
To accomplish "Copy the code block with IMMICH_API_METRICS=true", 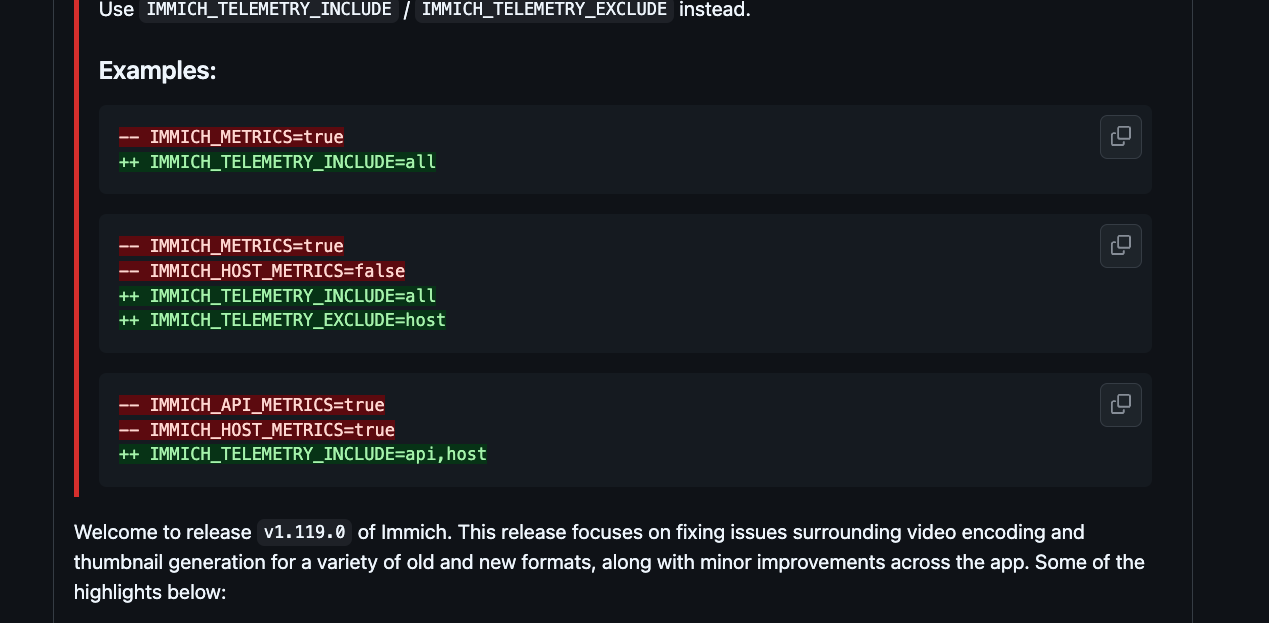I will [x=1120, y=405].
